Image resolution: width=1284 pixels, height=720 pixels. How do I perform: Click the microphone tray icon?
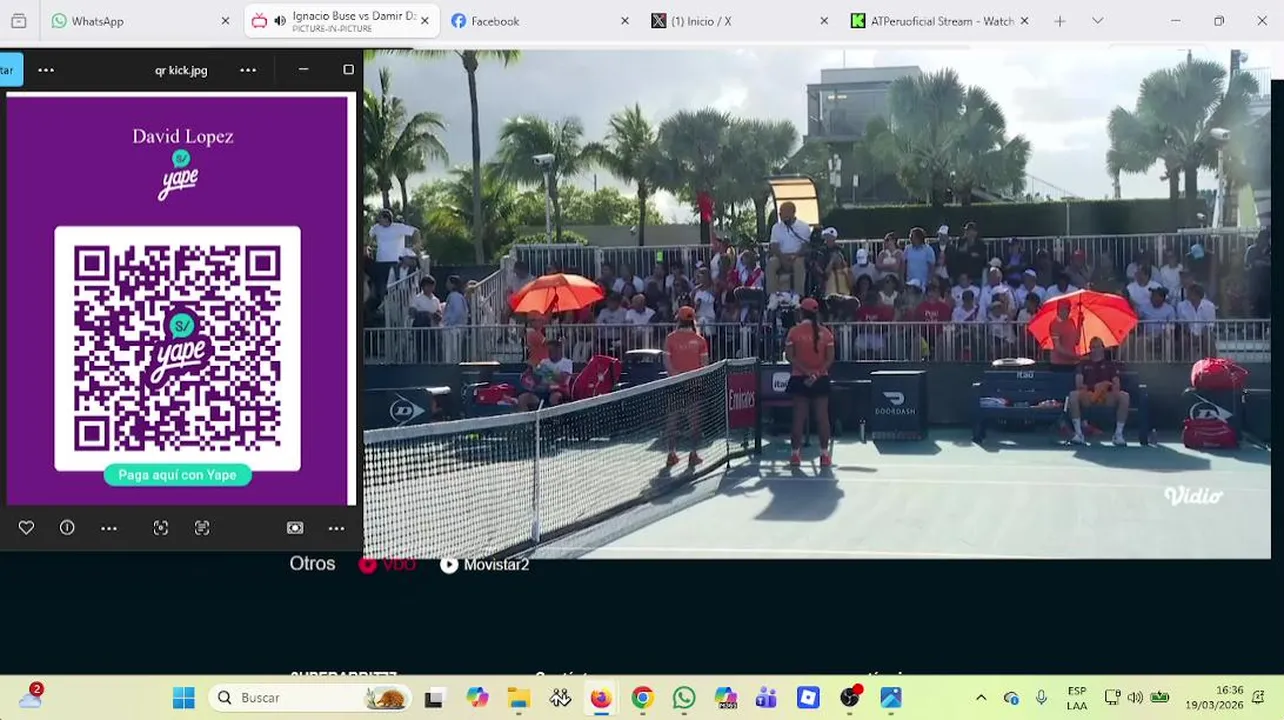pos(1041,698)
